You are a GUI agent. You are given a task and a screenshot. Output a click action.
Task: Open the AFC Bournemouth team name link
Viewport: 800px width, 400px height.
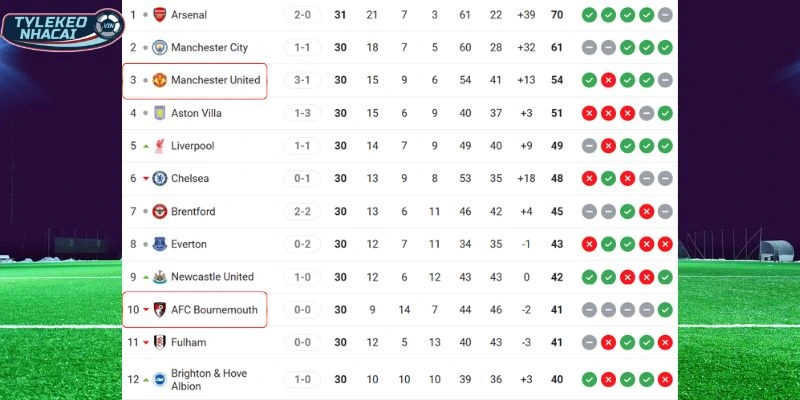[214, 310]
